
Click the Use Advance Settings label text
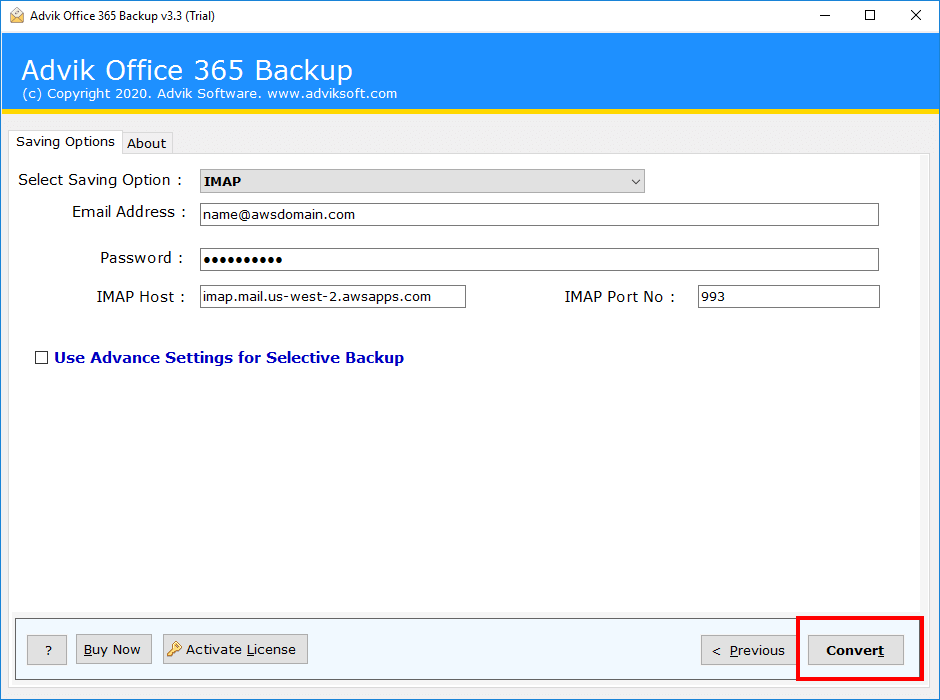[229, 358]
